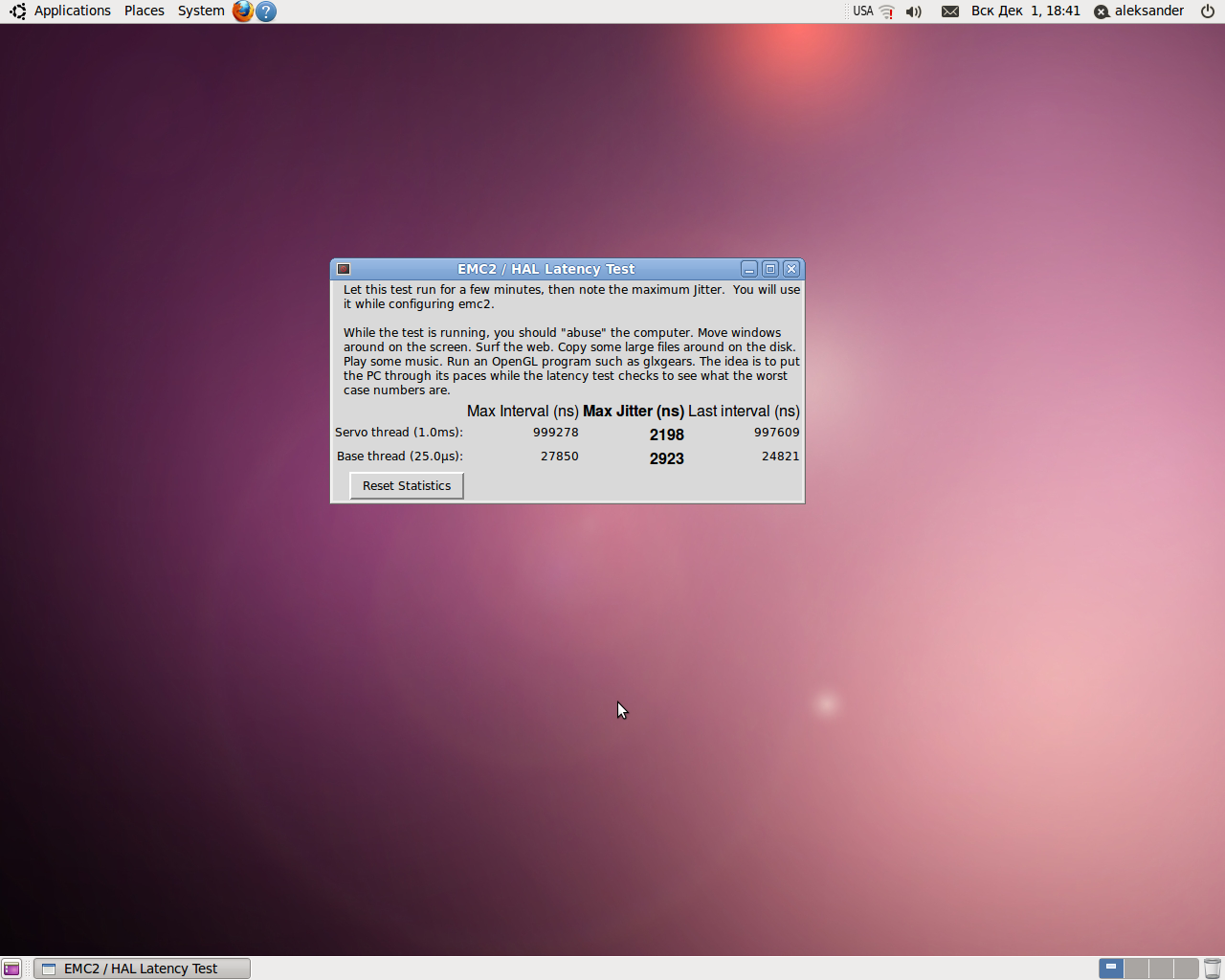Click the Max Interval (ns) column header
The width and height of the screenshot is (1225, 980).
coord(523,412)
